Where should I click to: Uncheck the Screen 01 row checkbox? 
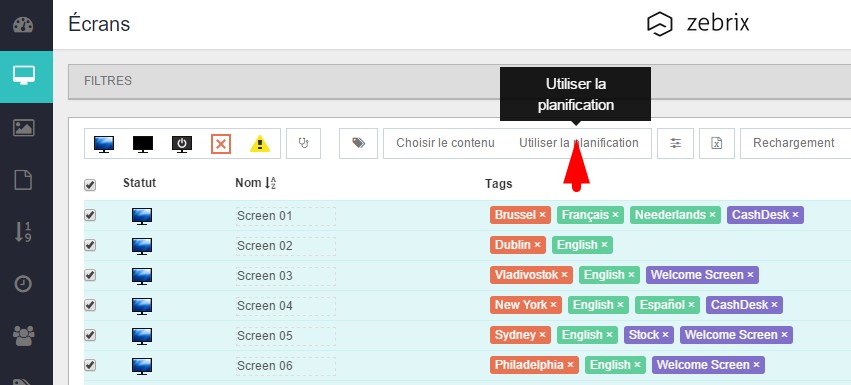coord(90,215)
